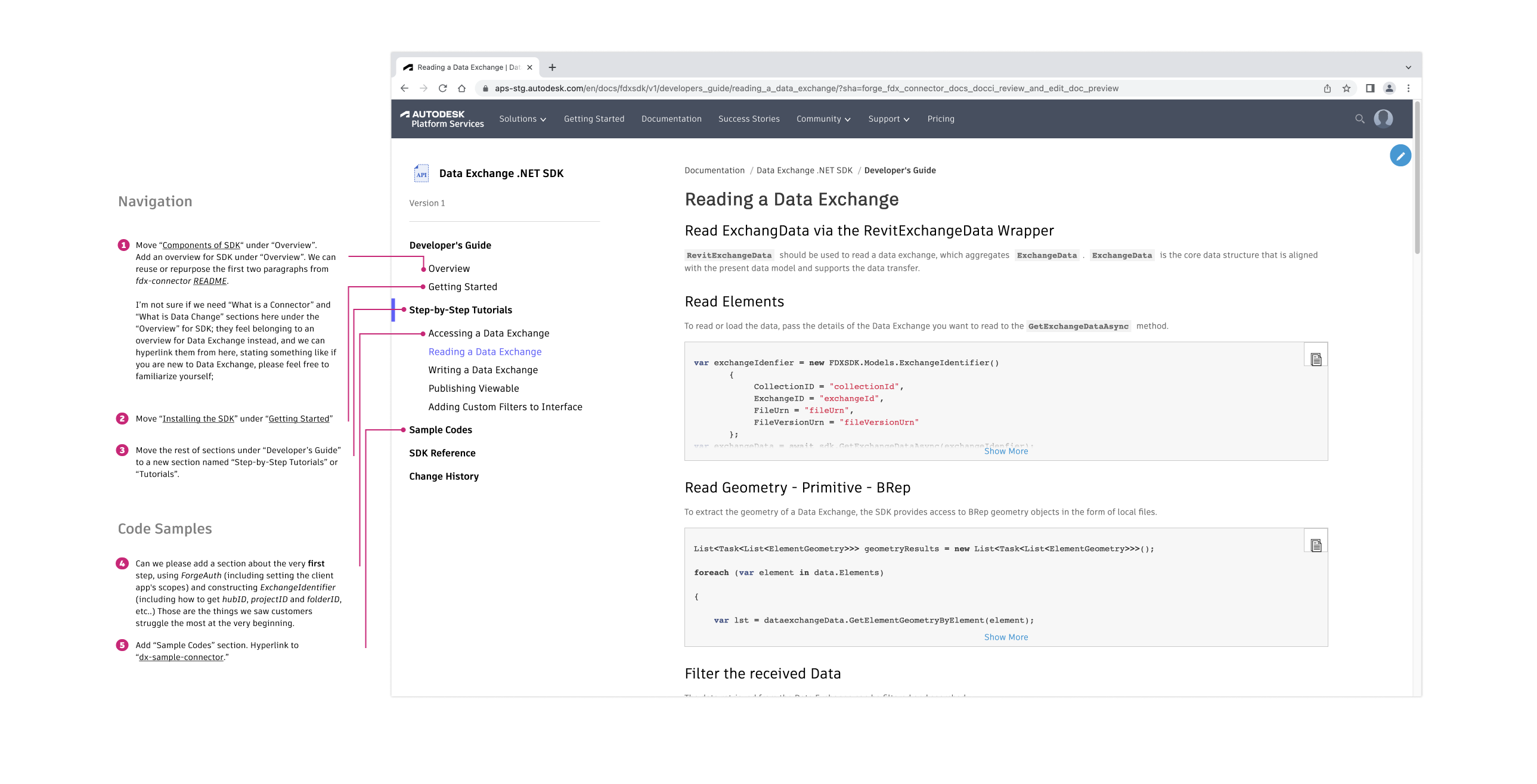Open Writing a Data Exchange page
1537x784 pixels.
[483, 370]
